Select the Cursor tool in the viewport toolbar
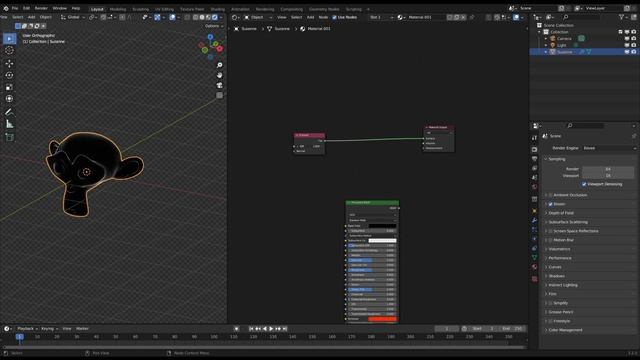640x360 pixels. tap(9, 50)
